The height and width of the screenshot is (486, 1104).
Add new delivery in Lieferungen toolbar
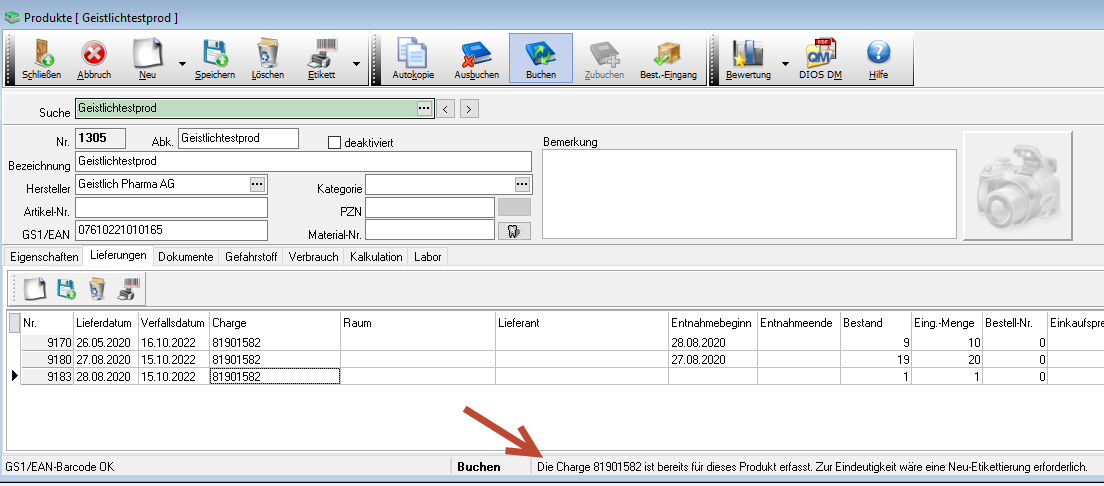coord(34,289)
